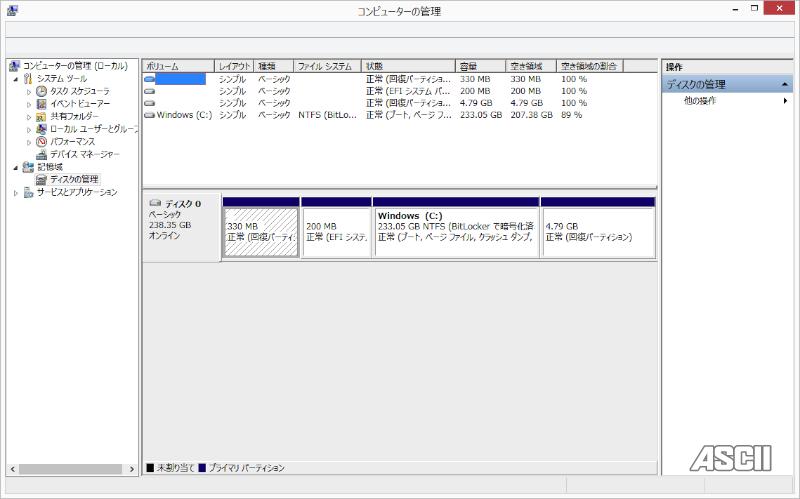The width and height of the screenshot is (800, 499).
Task: Click the volume icon in the 4.79 GB row
Action: [x=149, y=103]
